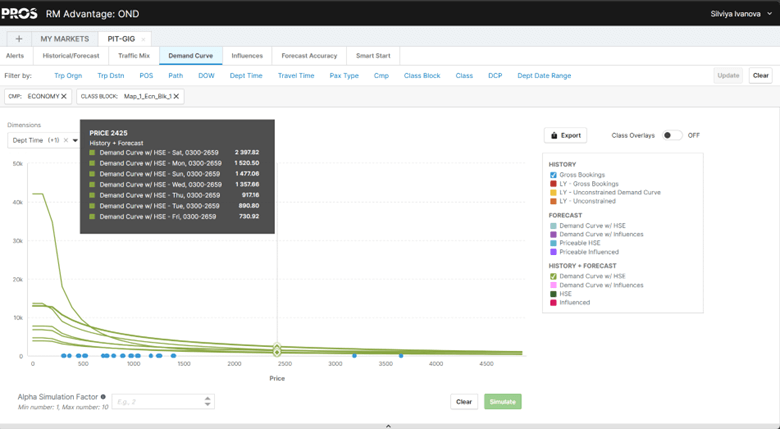Open the Dept Date Range filter
This screenshot has height=429, width=780.
(544, 76)
